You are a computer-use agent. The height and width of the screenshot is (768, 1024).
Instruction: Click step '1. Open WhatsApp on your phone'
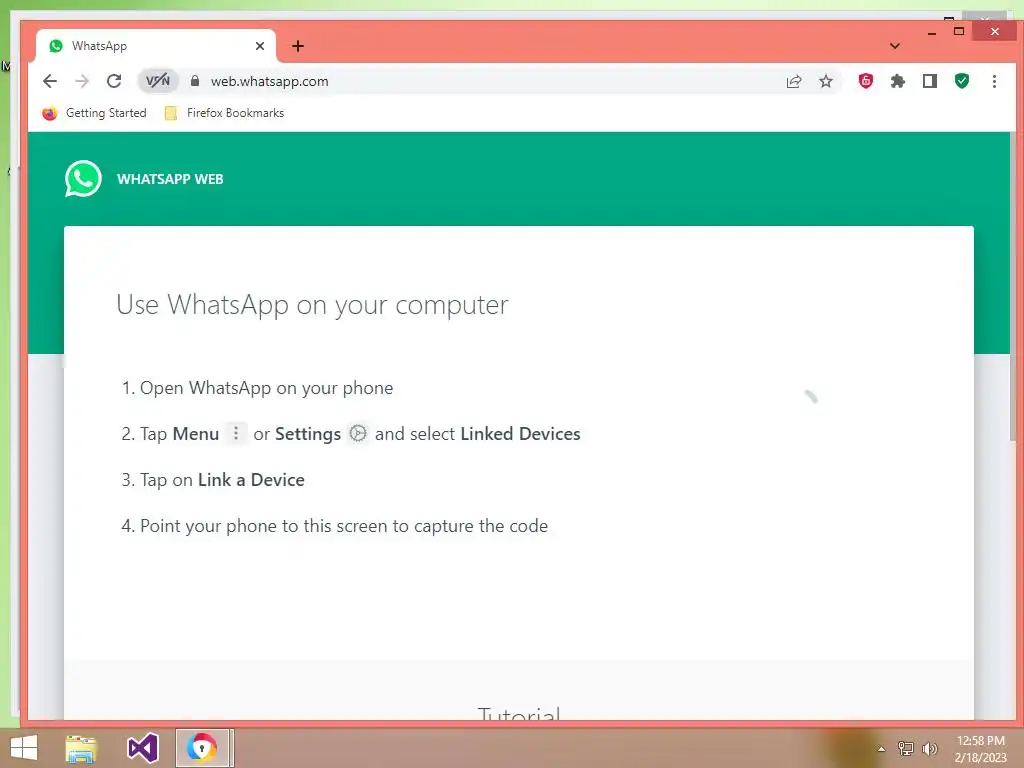(x=257, y=388)
